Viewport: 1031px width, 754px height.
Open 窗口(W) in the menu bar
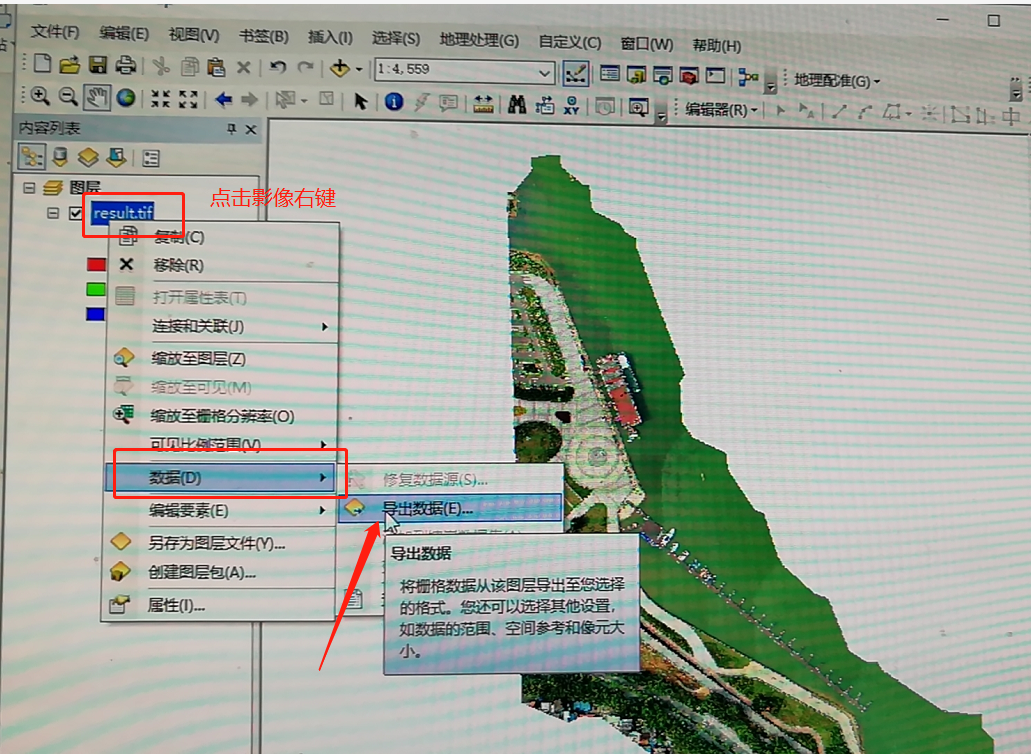point(647,43)
